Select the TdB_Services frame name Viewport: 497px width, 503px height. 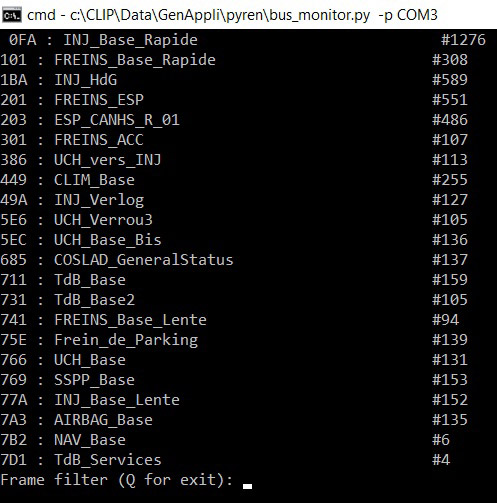coord(108,461)
